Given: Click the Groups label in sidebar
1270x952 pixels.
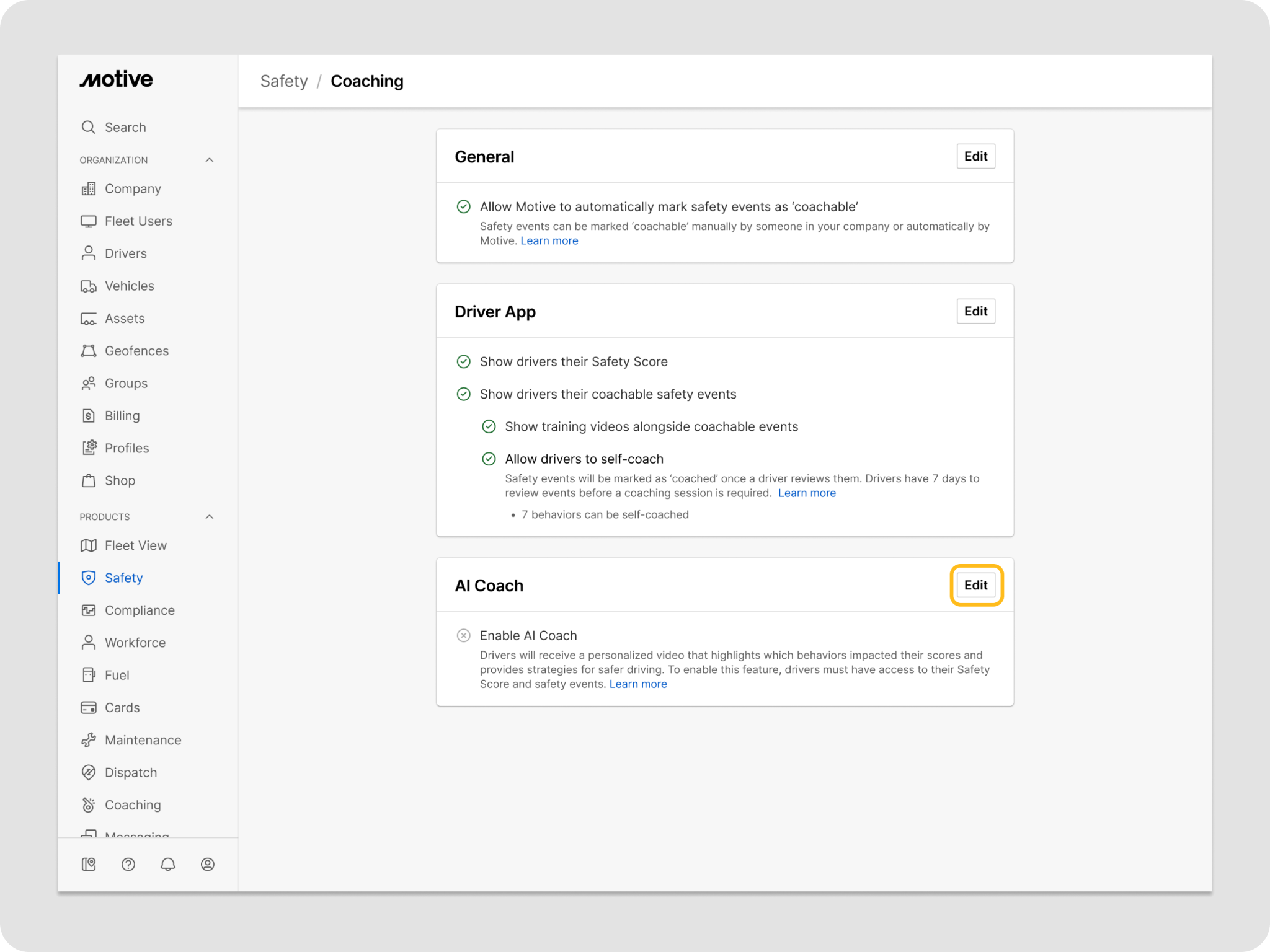Looking at the screenshot, I should (126, 383).
